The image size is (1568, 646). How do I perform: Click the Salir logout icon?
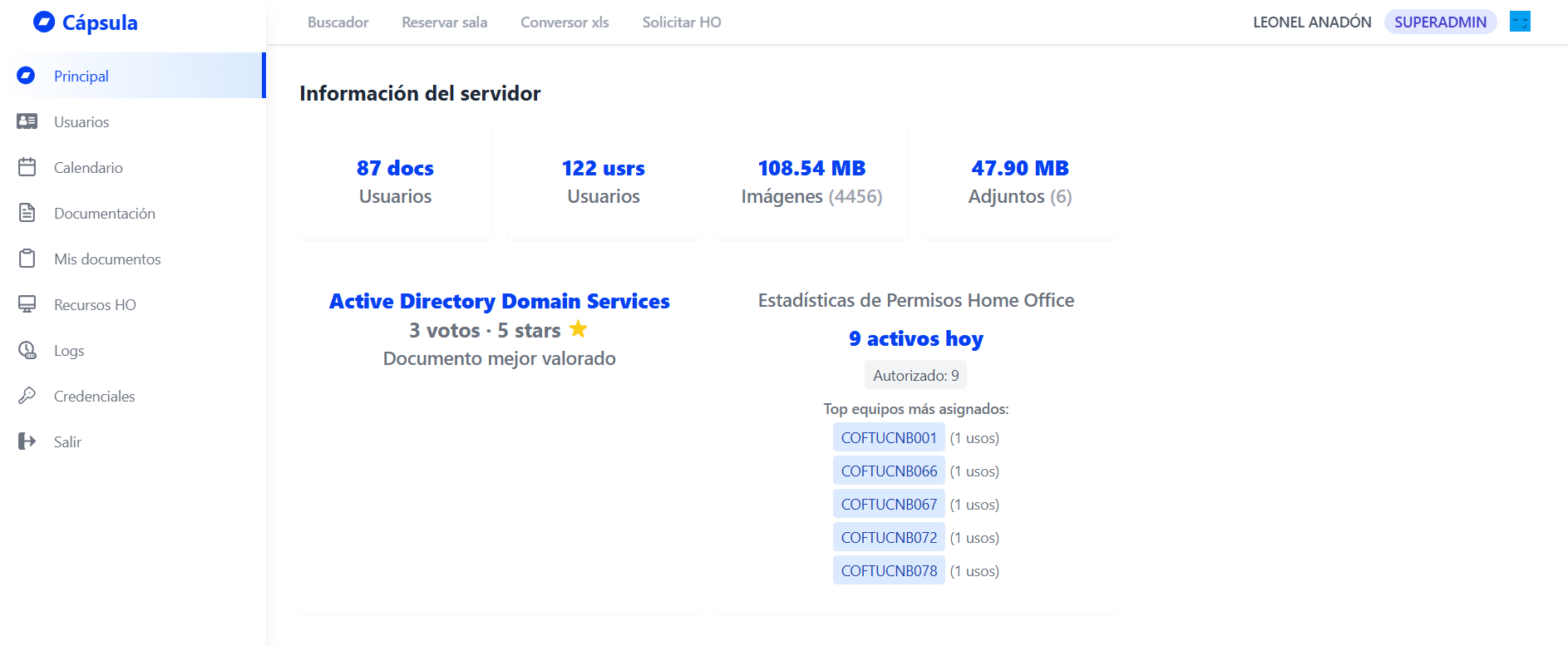27,441
